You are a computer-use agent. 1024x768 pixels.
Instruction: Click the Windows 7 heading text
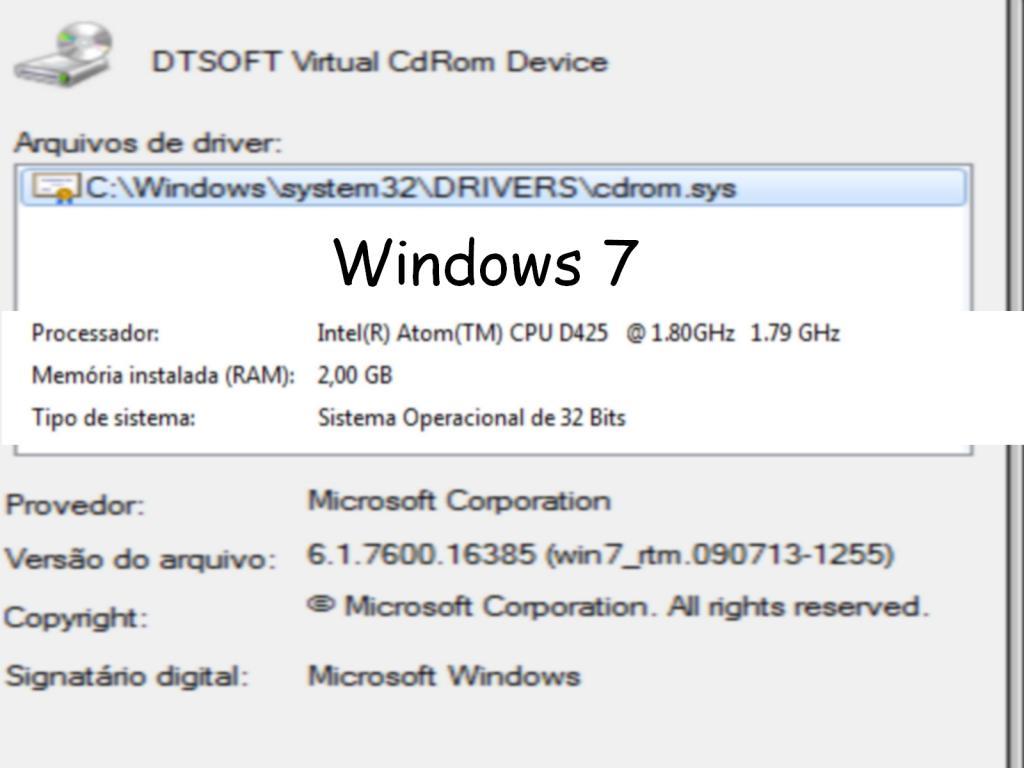click(486, 263)
